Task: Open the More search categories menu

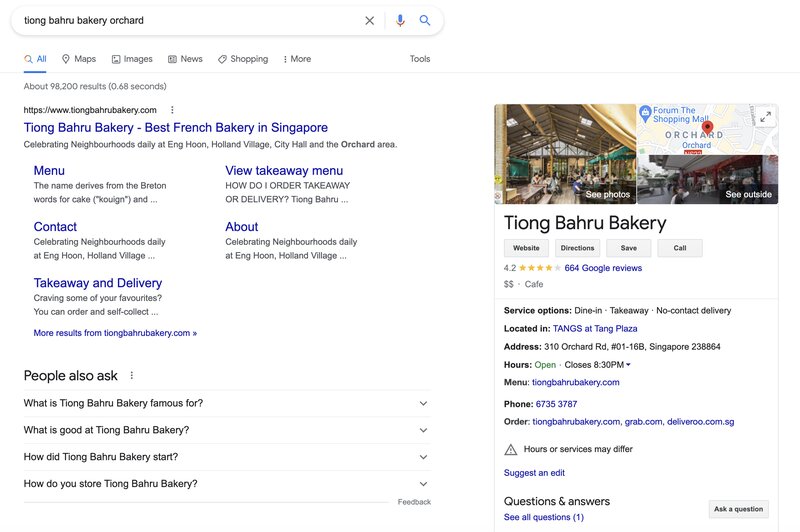Action: pos(297,59)
